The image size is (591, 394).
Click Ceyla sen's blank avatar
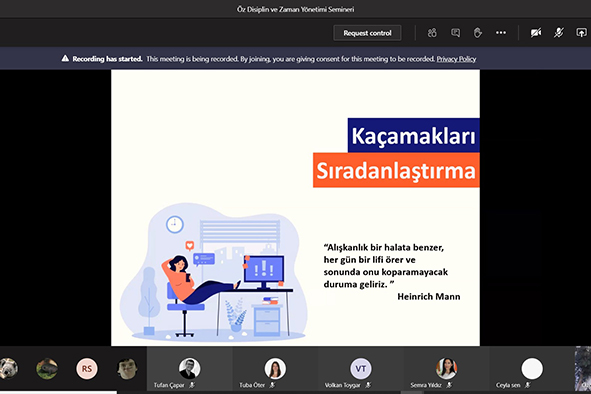[x=532, y=368]
